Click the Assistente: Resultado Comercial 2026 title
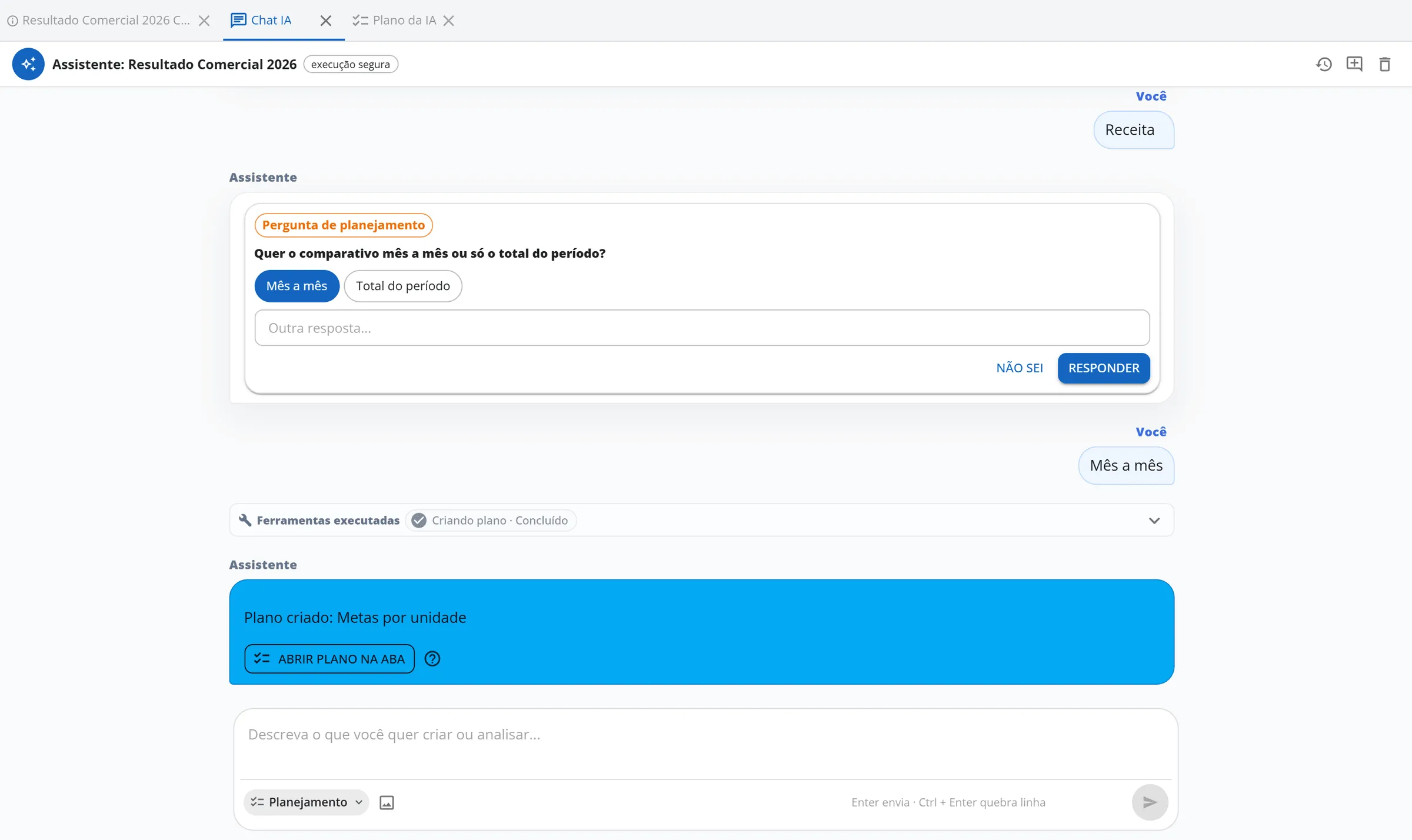 click(174, 64)
